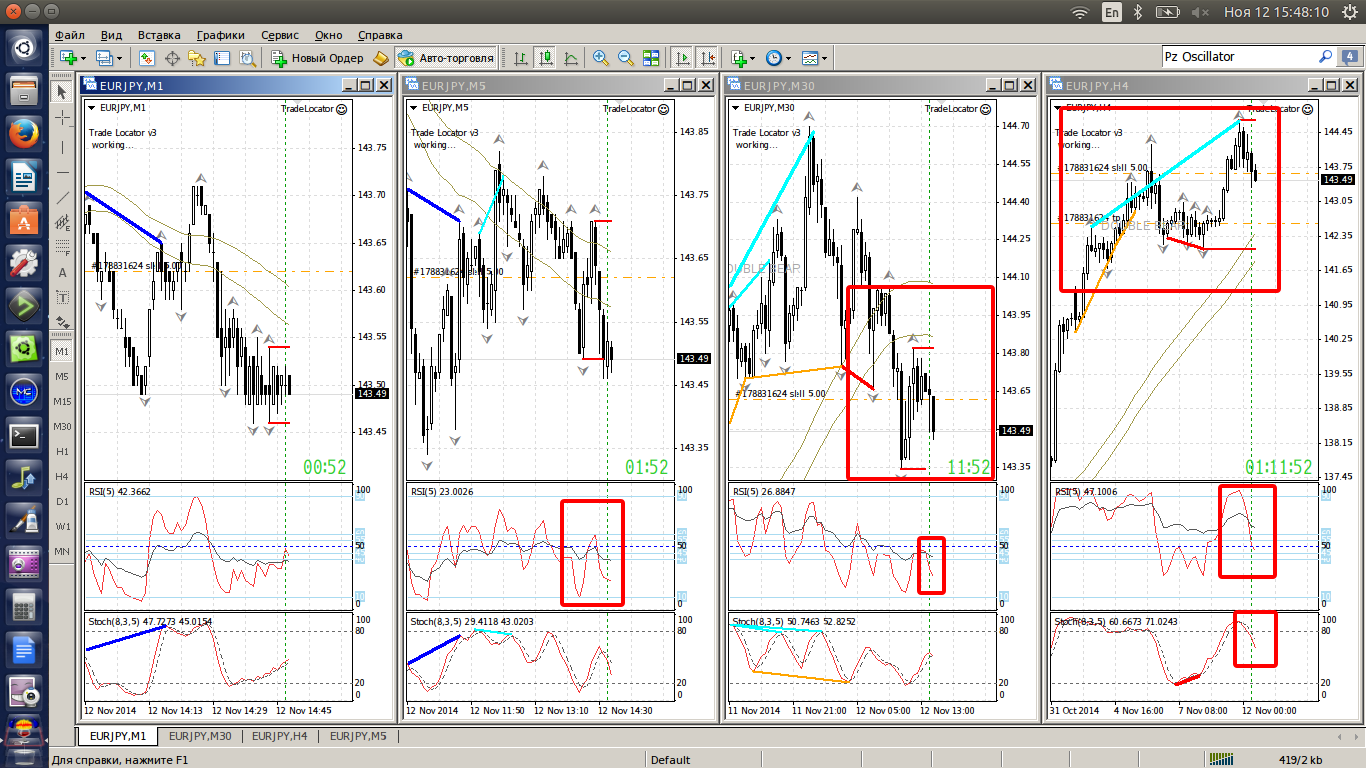Click the search magnifier icon
This screenshot has width=1366, height=768.
click(1326, 57)
